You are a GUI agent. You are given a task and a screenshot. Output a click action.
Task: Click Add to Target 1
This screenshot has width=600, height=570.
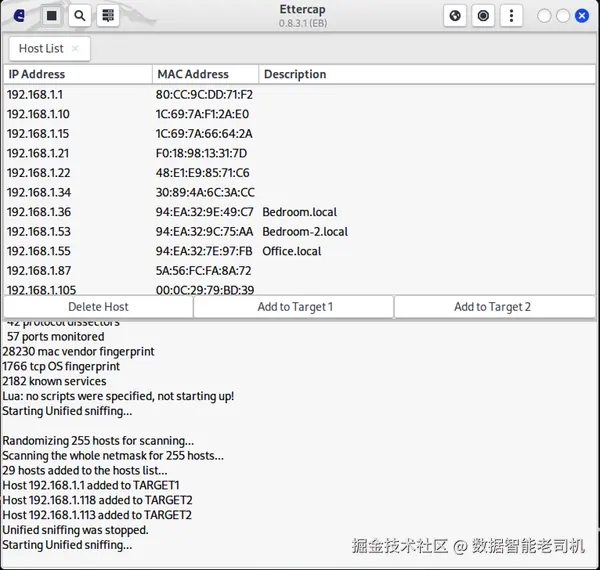pyautogui.click(x=294, y=307)
